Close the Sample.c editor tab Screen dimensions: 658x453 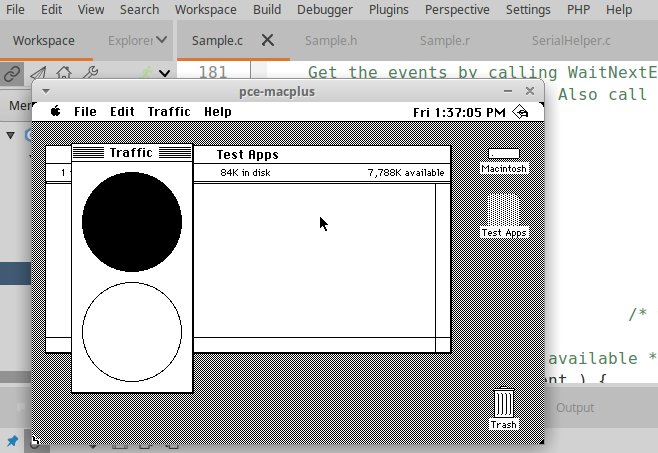268,40
